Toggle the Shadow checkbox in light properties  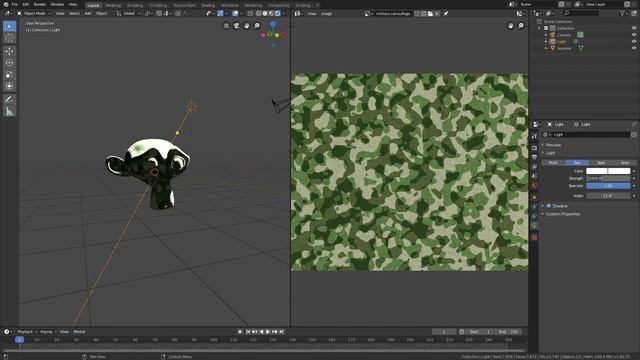pos(549,206)
